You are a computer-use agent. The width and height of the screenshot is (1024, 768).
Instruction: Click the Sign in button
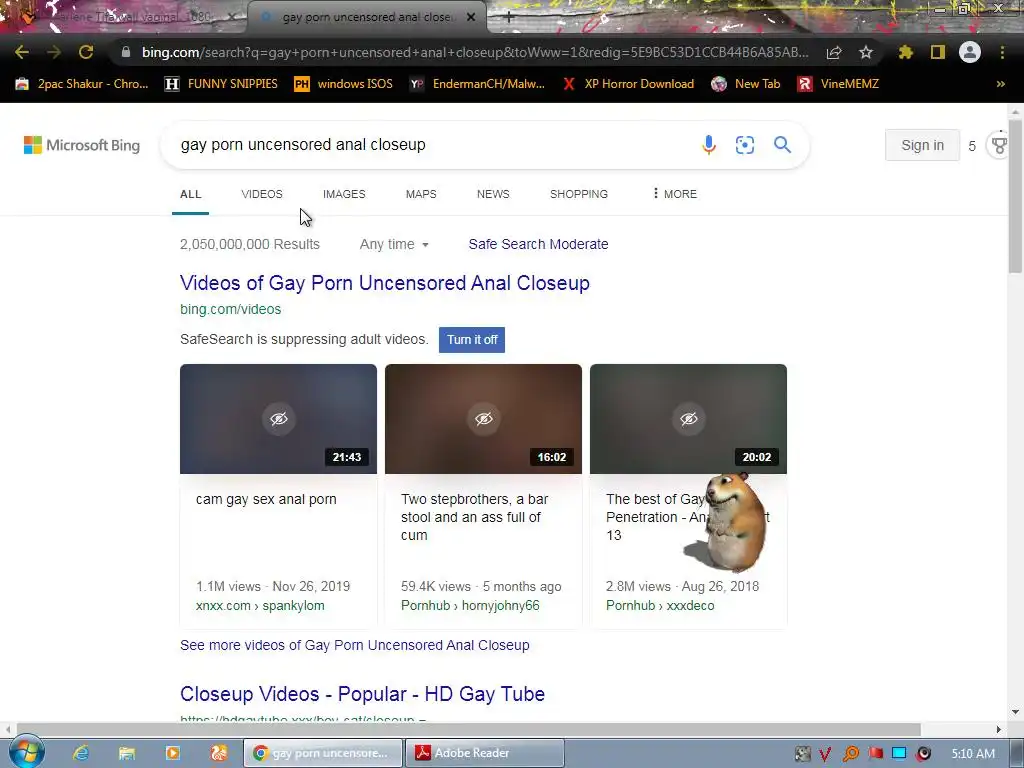point(922,145)
